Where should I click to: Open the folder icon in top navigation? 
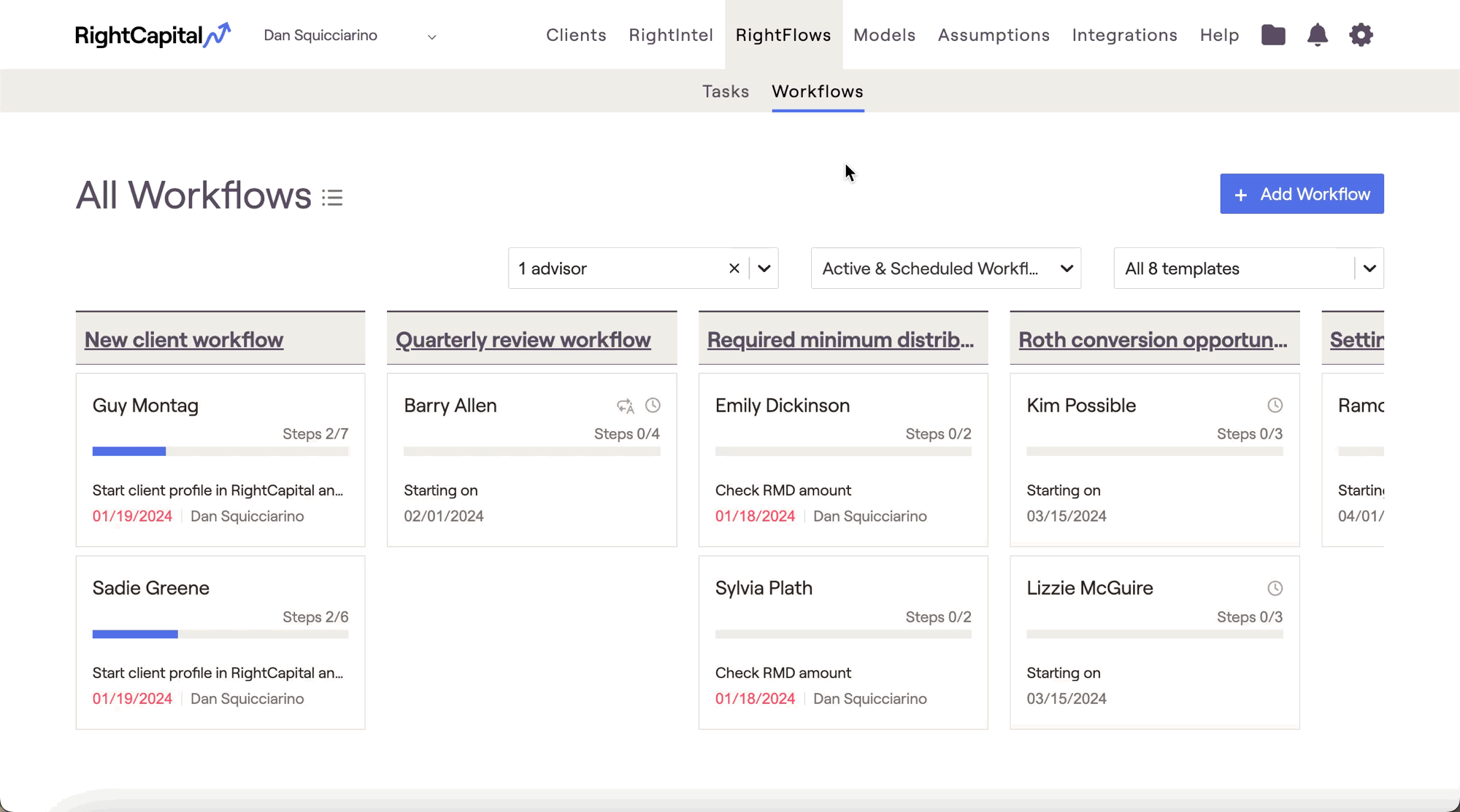coord(1273,35)
